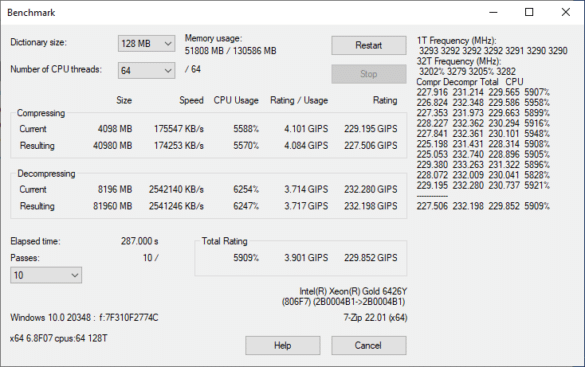The width and height of the screenshot is (585, 367).
Task: Click the 1T Frequency (MHz) label
Action: pyautogui.click(x=456, y=41)
